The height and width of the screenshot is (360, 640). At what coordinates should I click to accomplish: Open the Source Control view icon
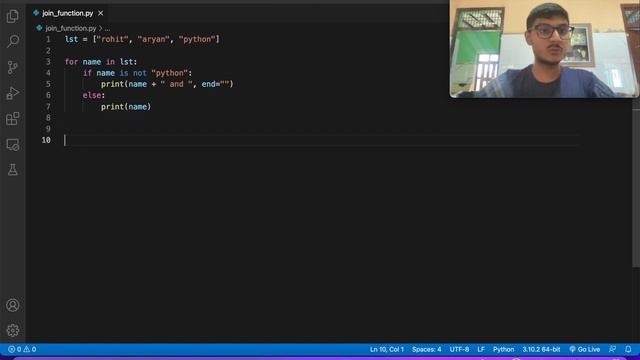pyautogui.click(x=13, y=67)
